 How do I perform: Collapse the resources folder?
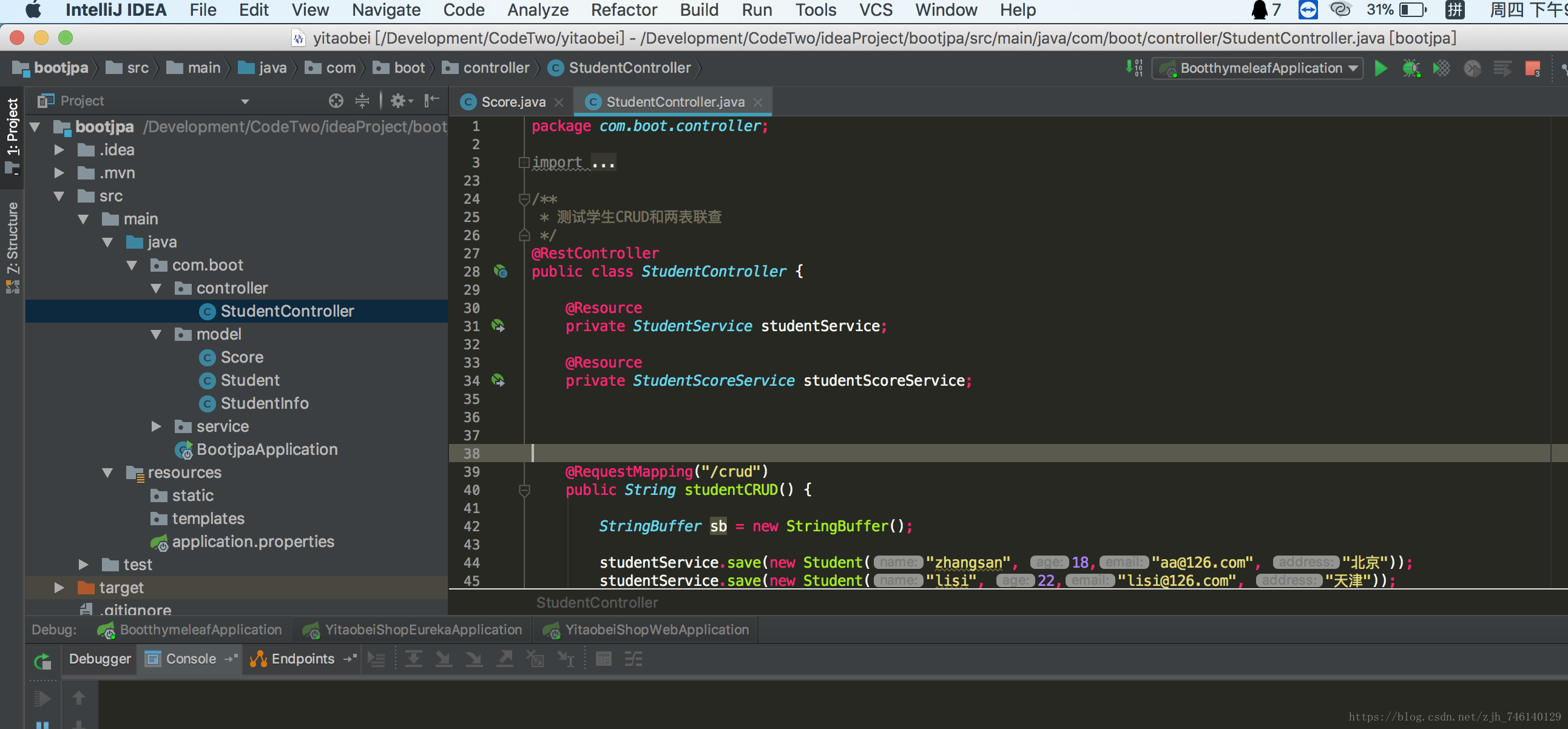[x=108, y=472]
